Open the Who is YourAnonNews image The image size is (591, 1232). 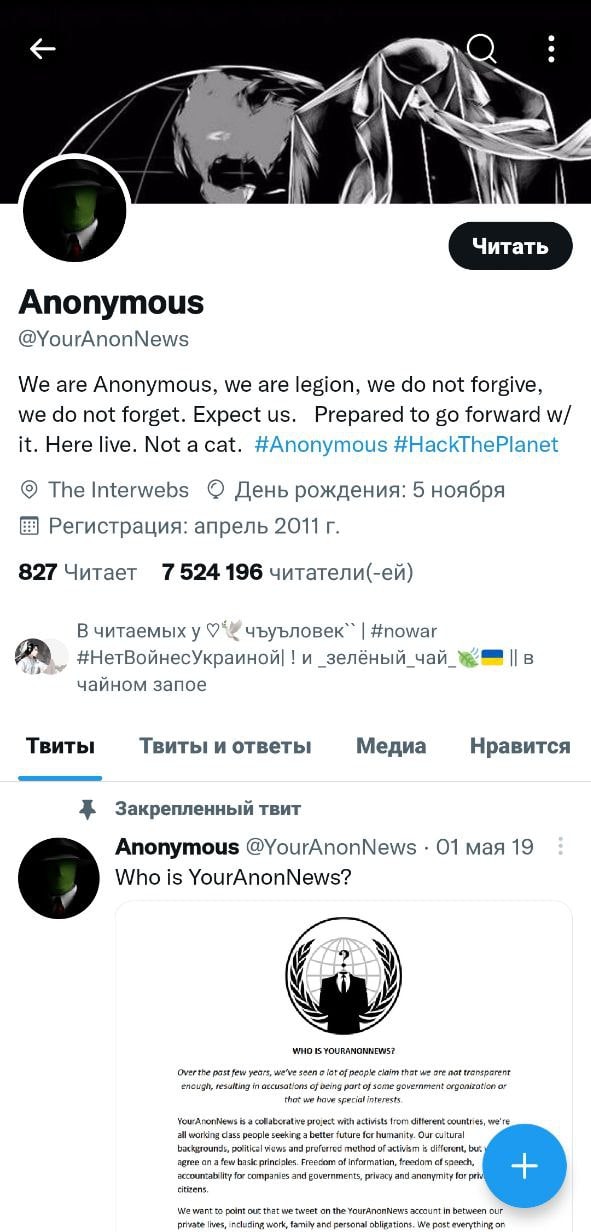344,1066
